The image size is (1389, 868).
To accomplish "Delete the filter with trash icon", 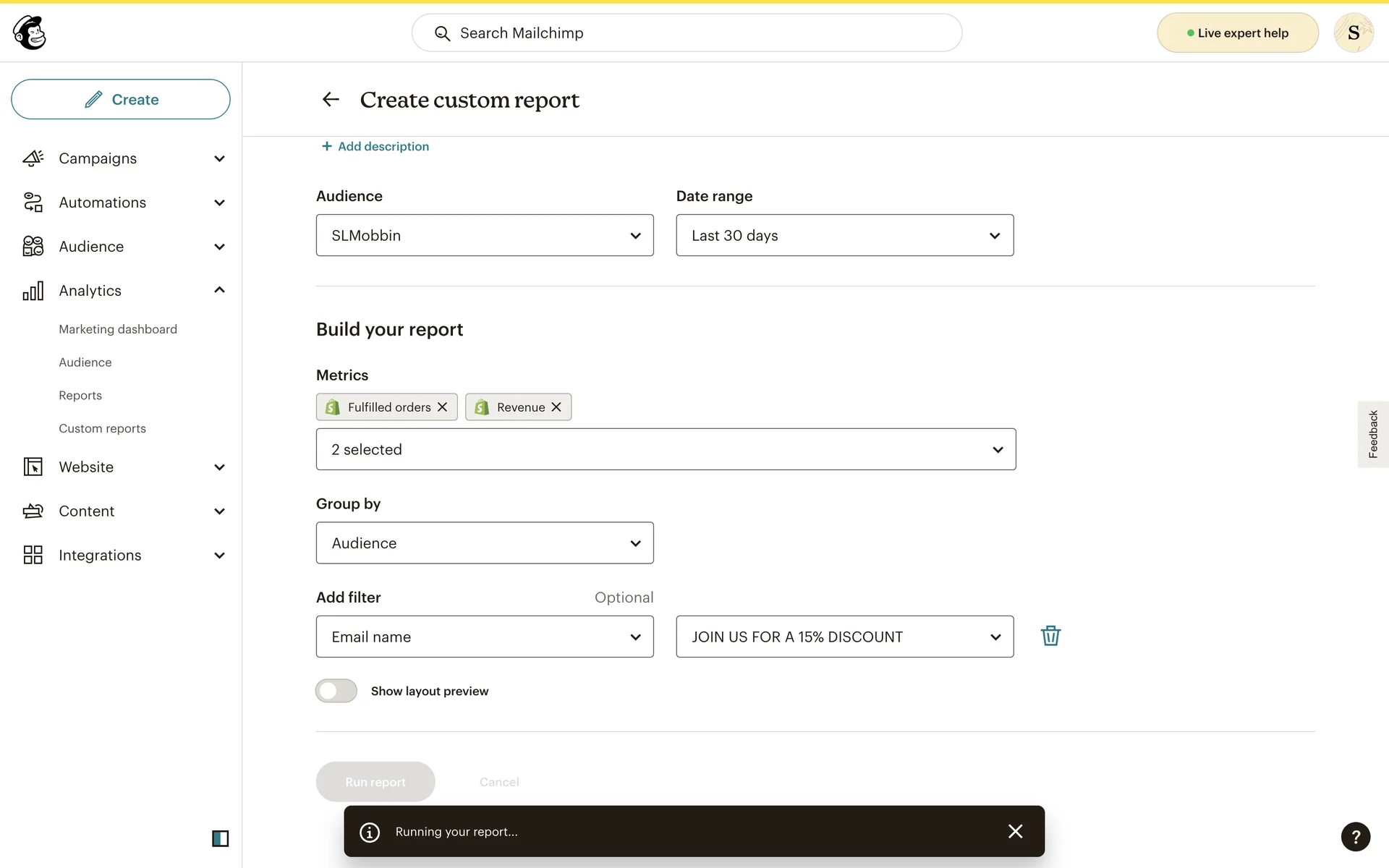I will click(1050, 636).
